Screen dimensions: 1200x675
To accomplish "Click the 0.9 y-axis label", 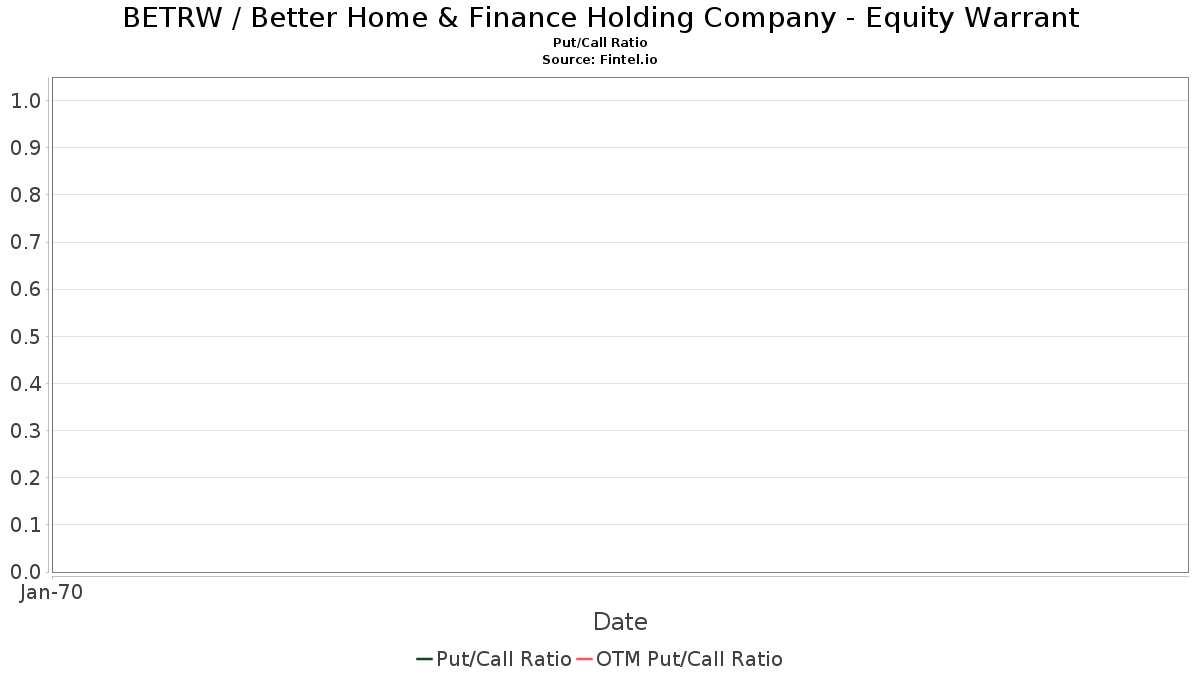I will tap(25, 147).
